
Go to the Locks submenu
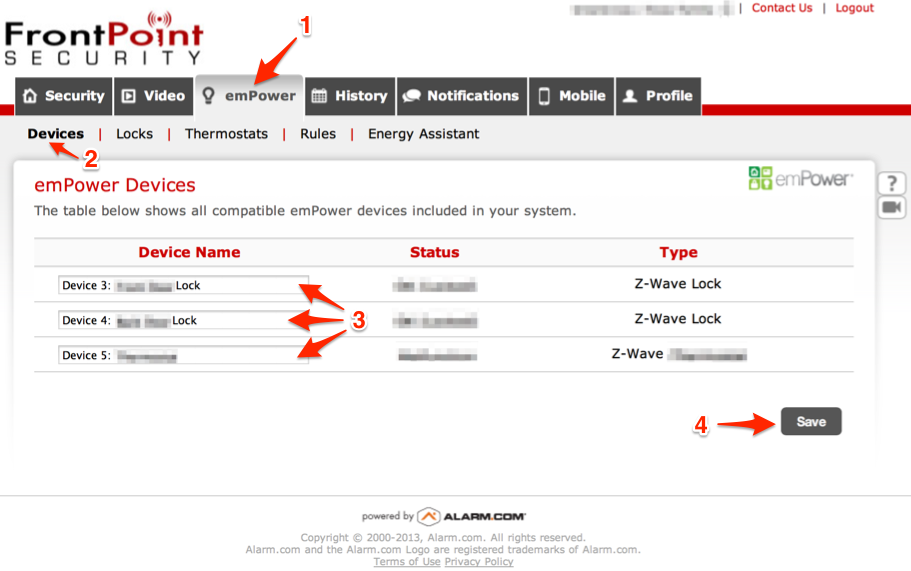click(x=134, y=134)
